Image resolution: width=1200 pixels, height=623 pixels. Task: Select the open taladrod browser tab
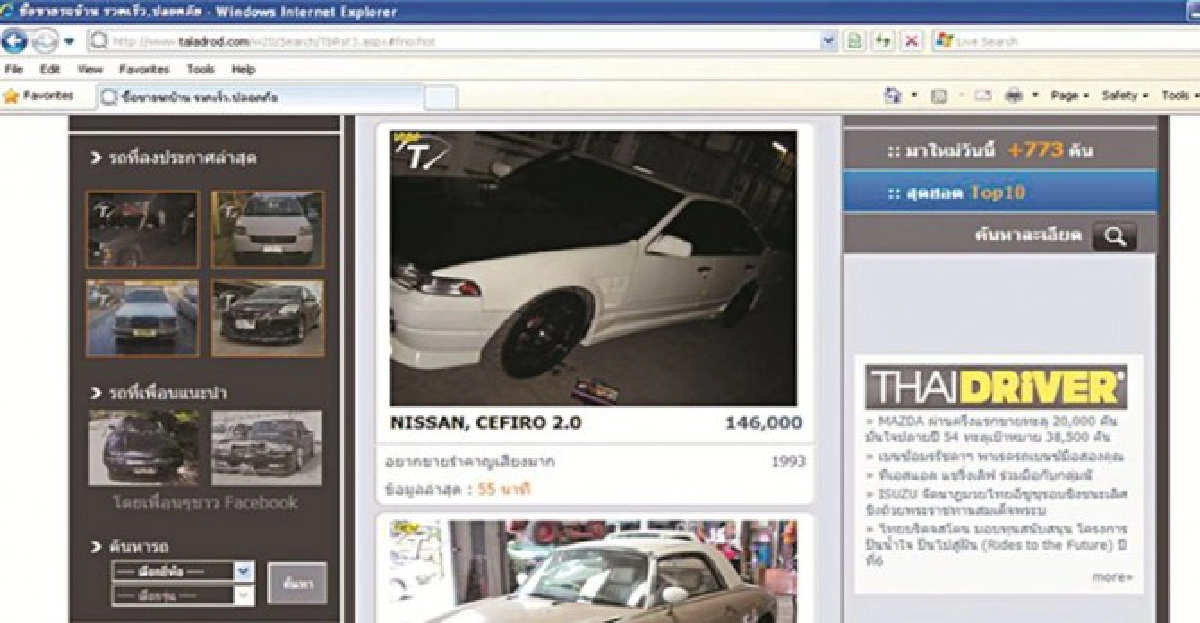[x=260, y=97]
